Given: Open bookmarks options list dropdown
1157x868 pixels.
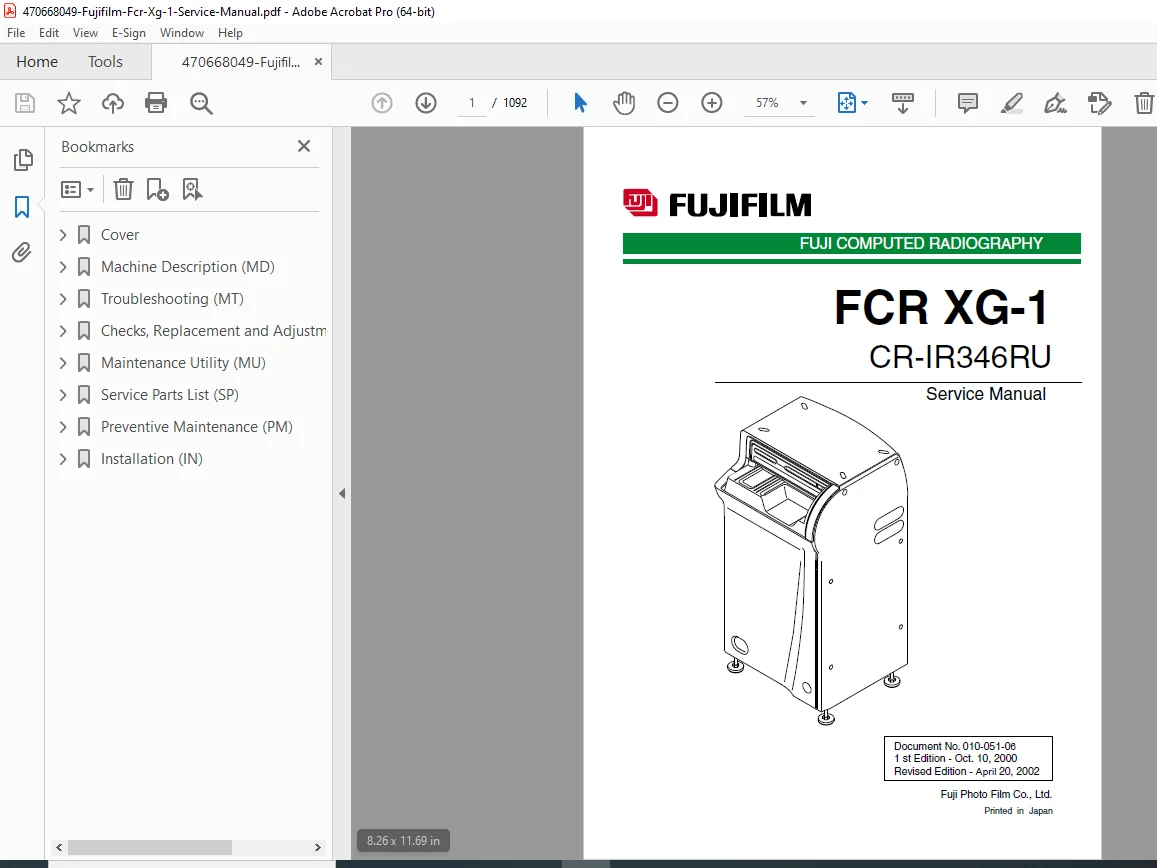Looking at the screenshot, I should coord(77,190).
